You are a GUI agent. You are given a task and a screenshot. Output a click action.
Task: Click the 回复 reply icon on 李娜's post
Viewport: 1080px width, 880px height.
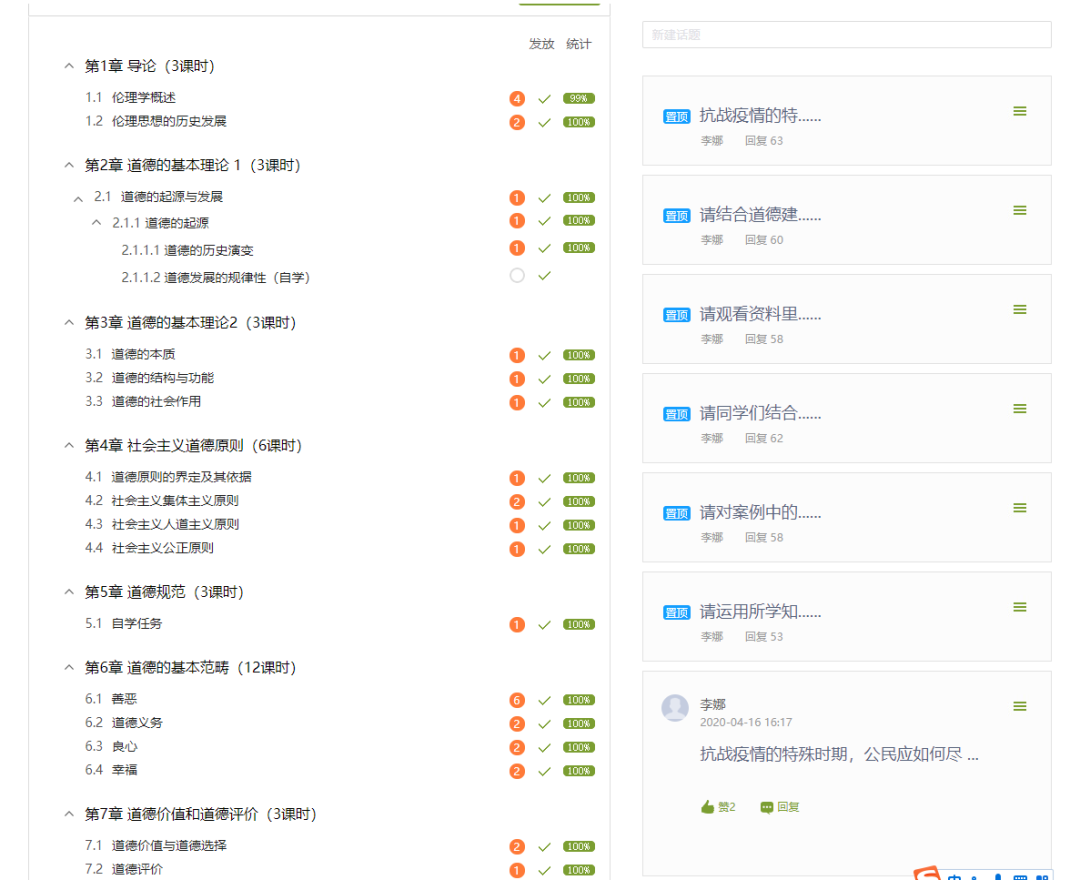tap(767, 807)
